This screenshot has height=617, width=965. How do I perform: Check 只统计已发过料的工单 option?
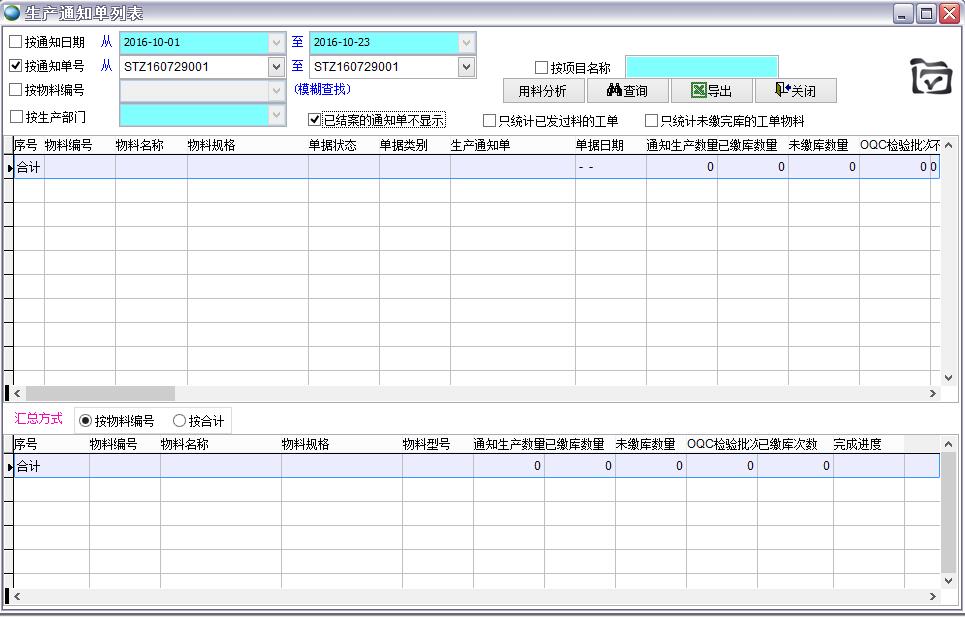pos(490,121)
